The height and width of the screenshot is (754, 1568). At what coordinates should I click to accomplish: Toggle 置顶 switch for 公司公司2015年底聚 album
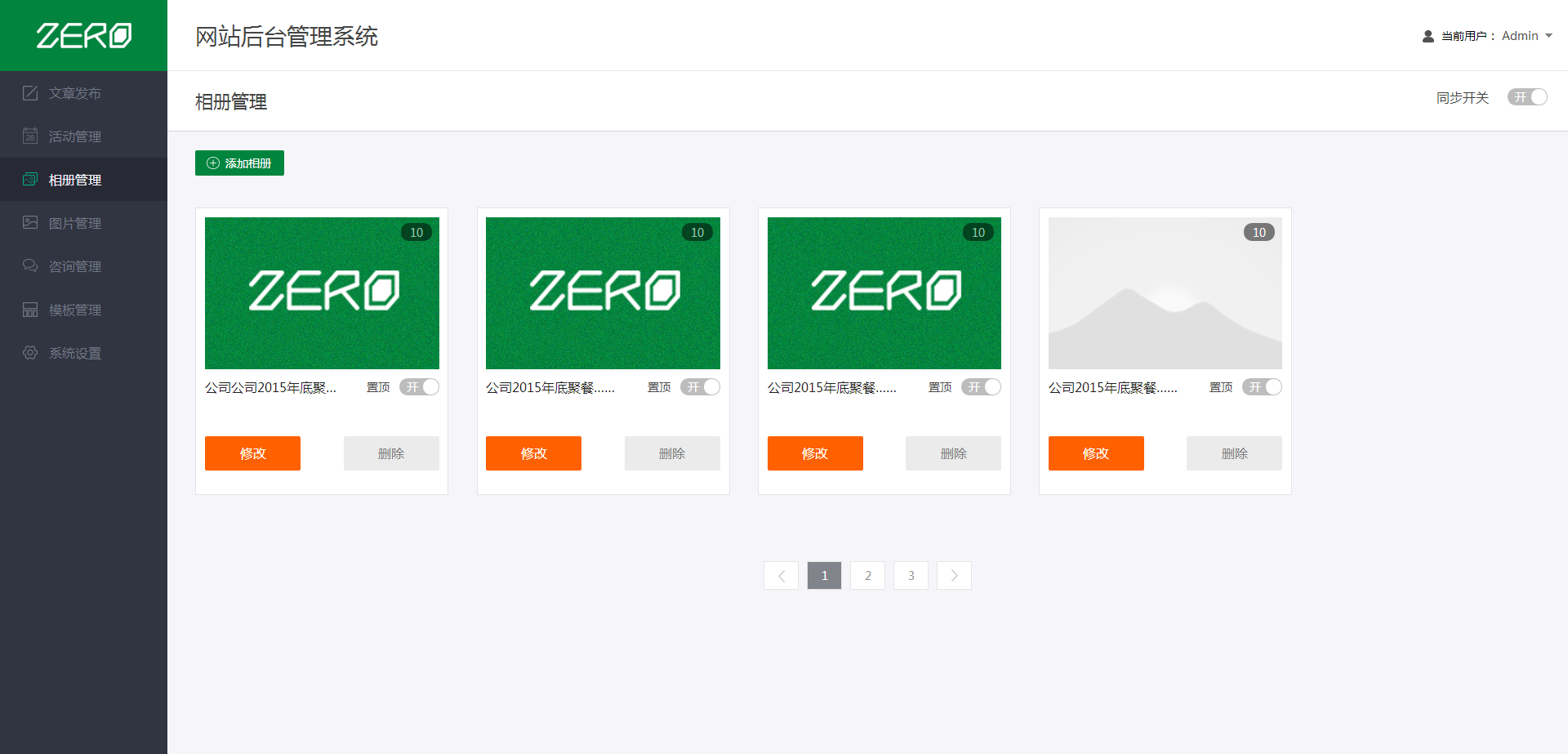pos(420,387)
